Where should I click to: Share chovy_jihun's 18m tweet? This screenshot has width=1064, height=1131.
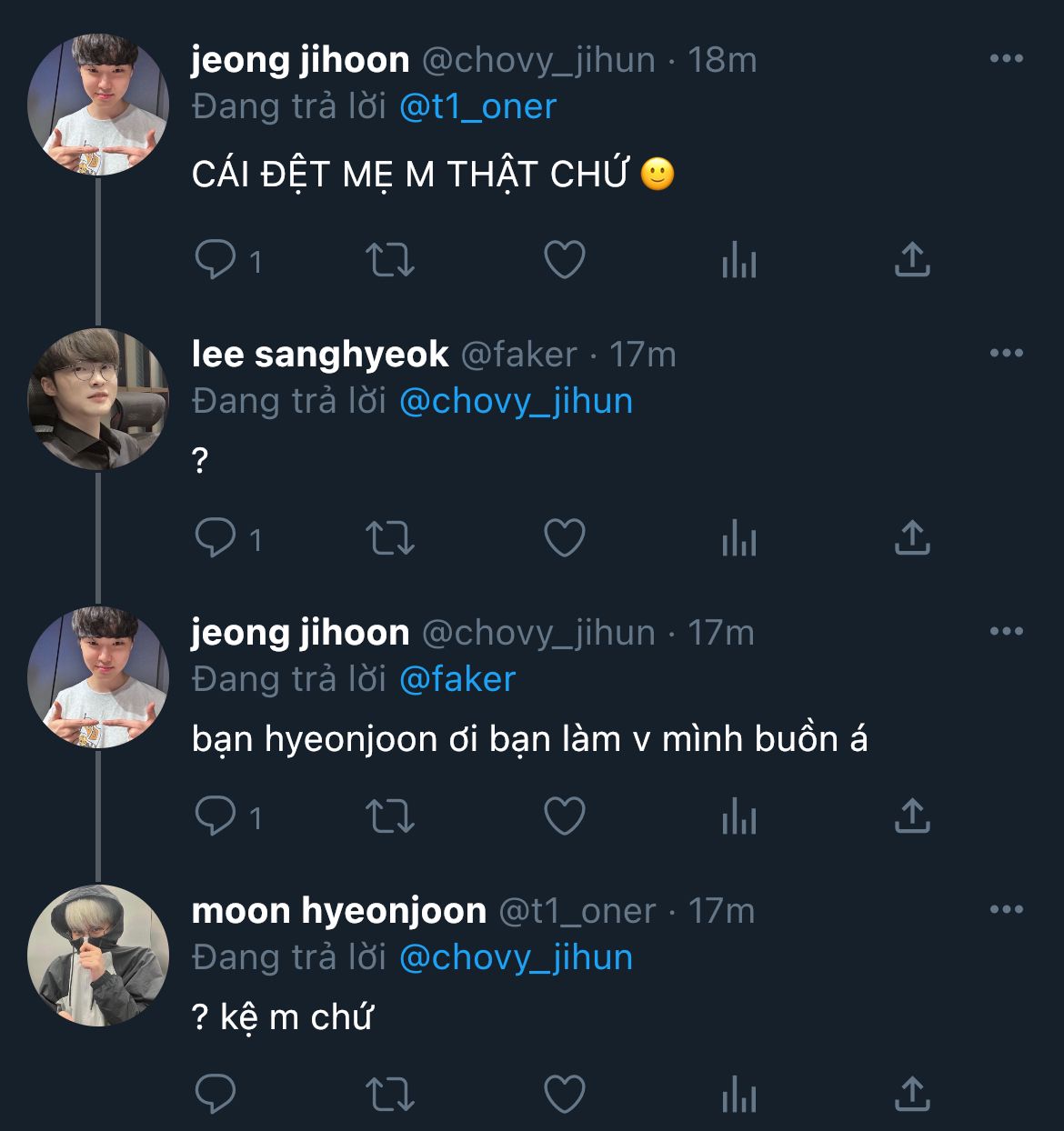click(x=912, y=260)
